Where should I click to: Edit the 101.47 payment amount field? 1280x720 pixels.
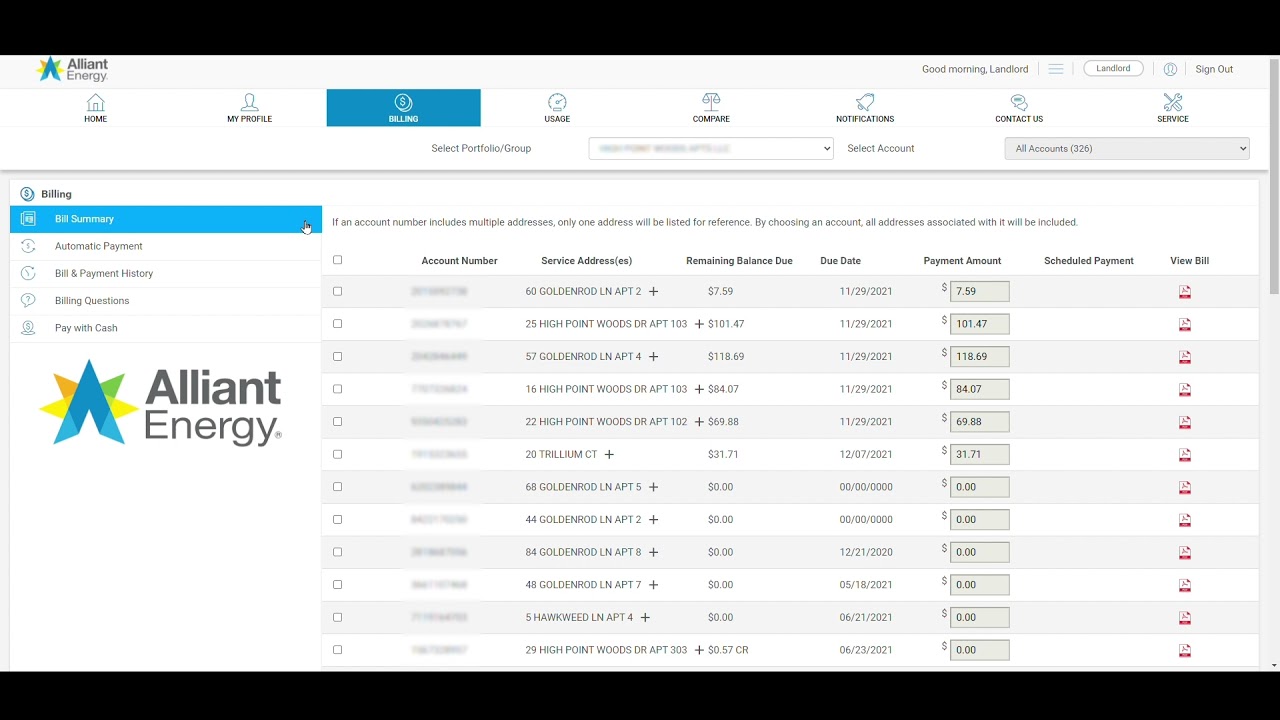pos(979,324)
